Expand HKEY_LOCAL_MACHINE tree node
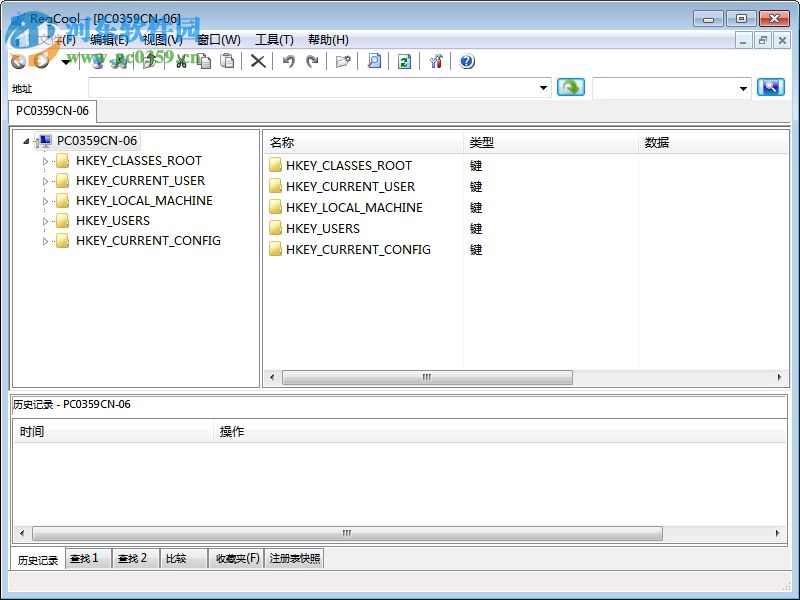 point(45,201)
